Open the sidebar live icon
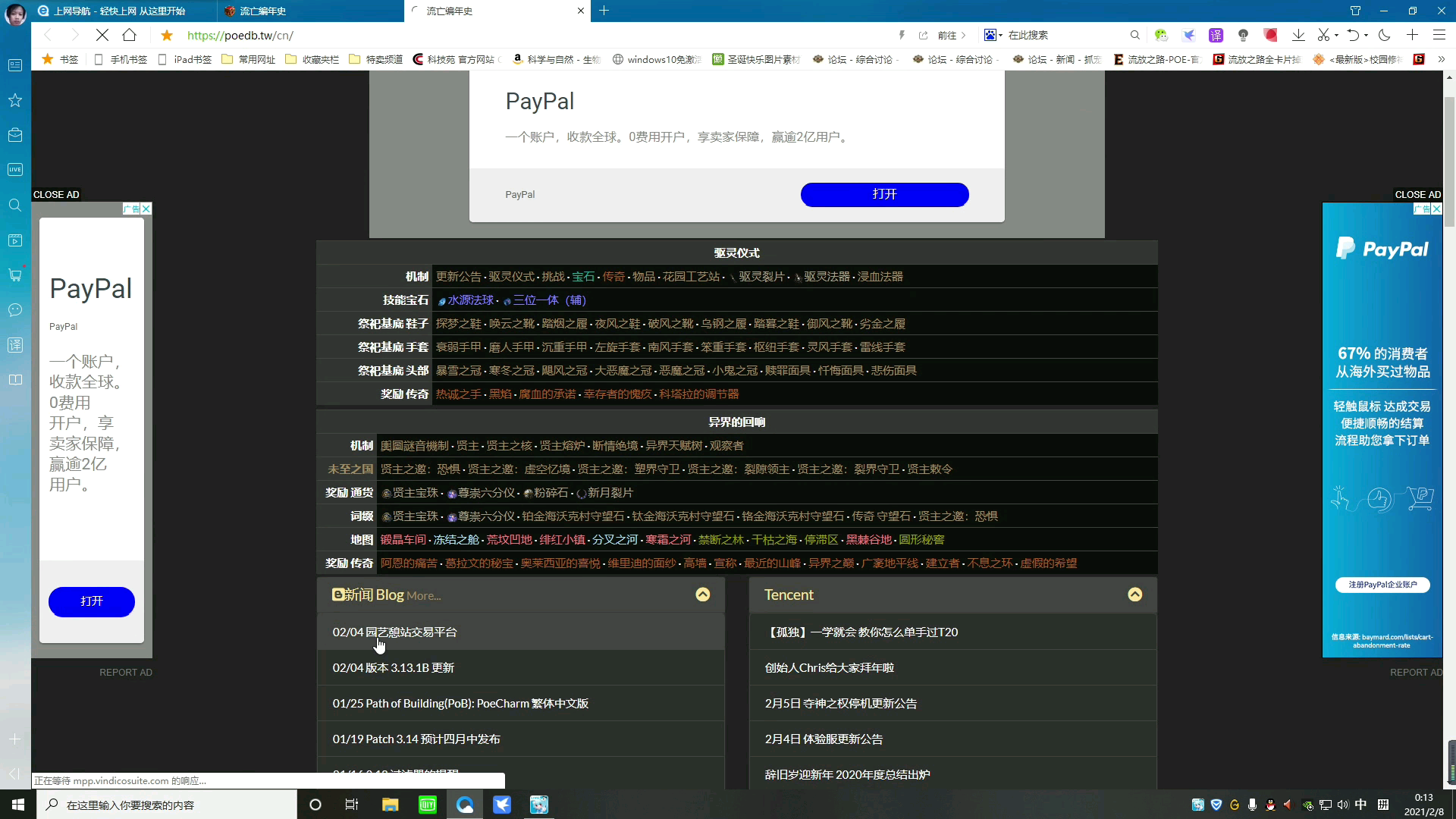This screenshot has height=819, width=1456. pyautogui.click(x=15, y=170)
